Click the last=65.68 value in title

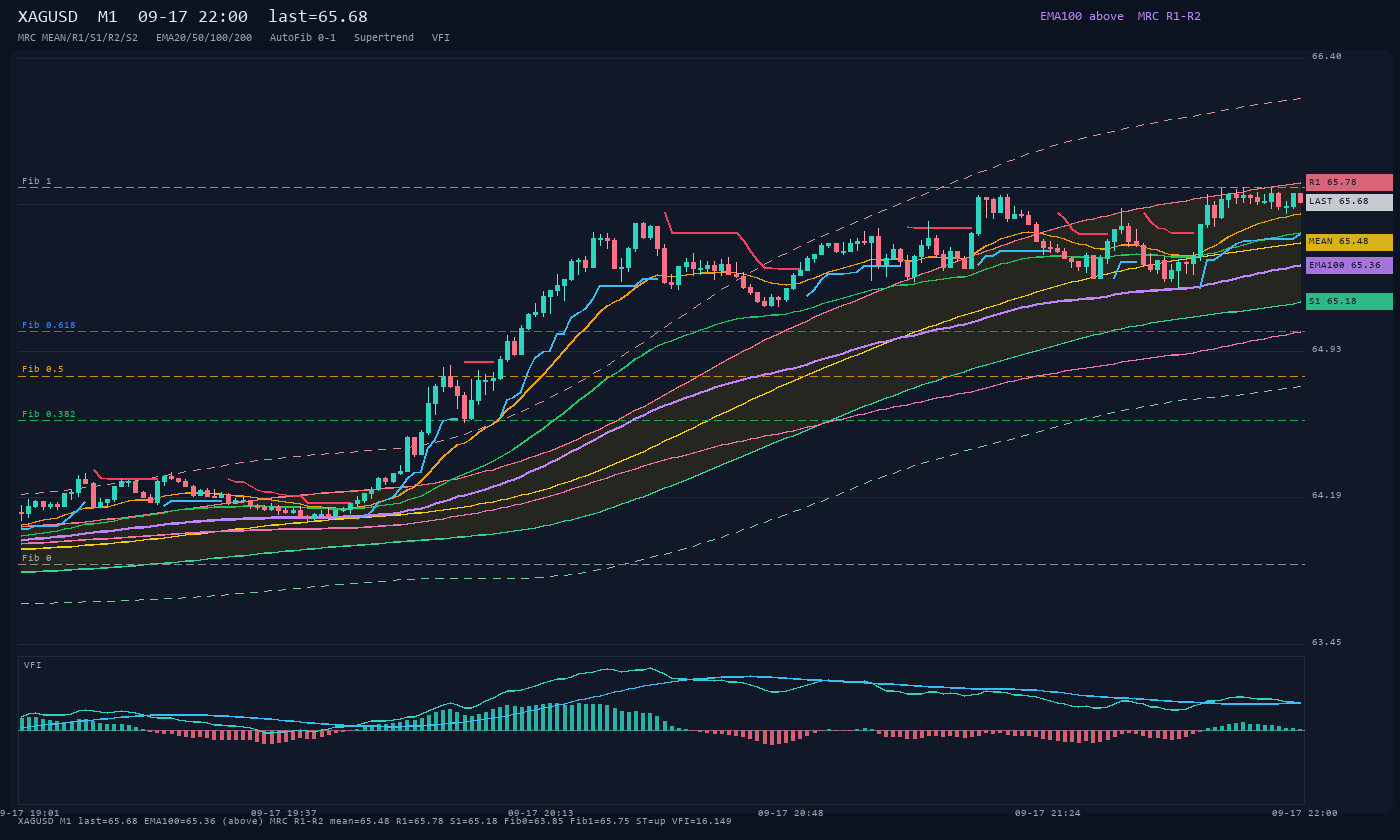318,17
